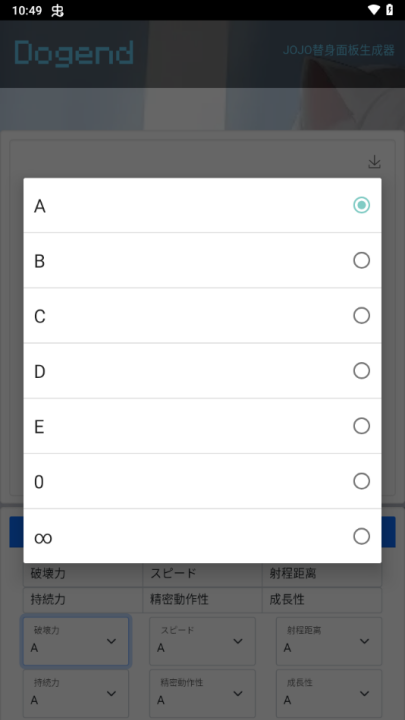Screen dimensions: 405x720
Task: Click the 精密動作性 table cell
Action: click(x=202, y=600)
